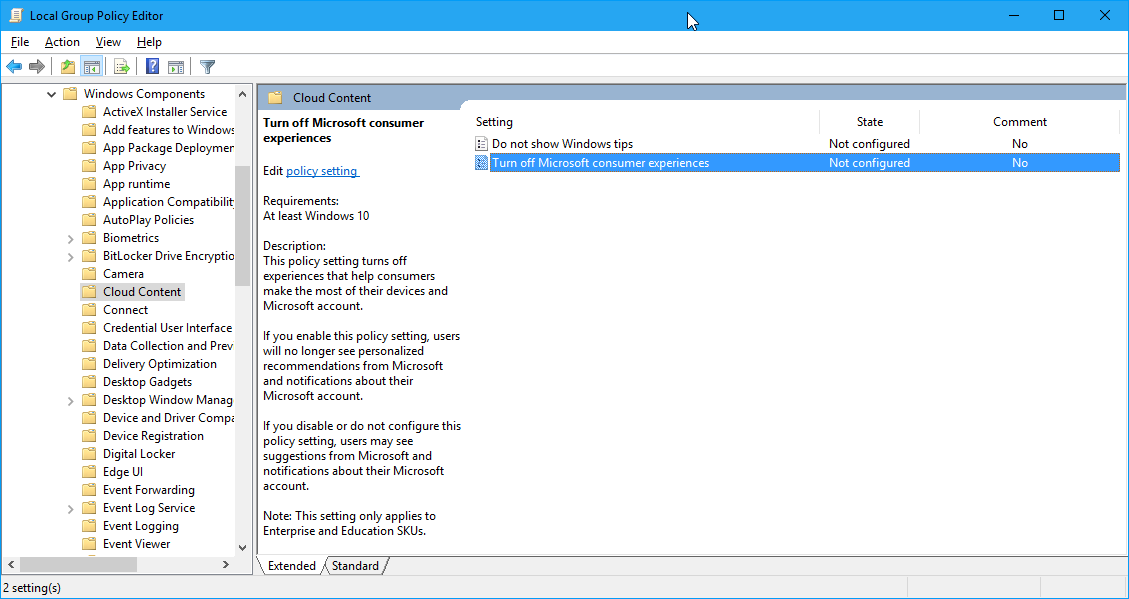The height and width of the screenshot is (599, 1129).
Task: Expand the BitLocker Drive Encryption node
Action: 71,256
